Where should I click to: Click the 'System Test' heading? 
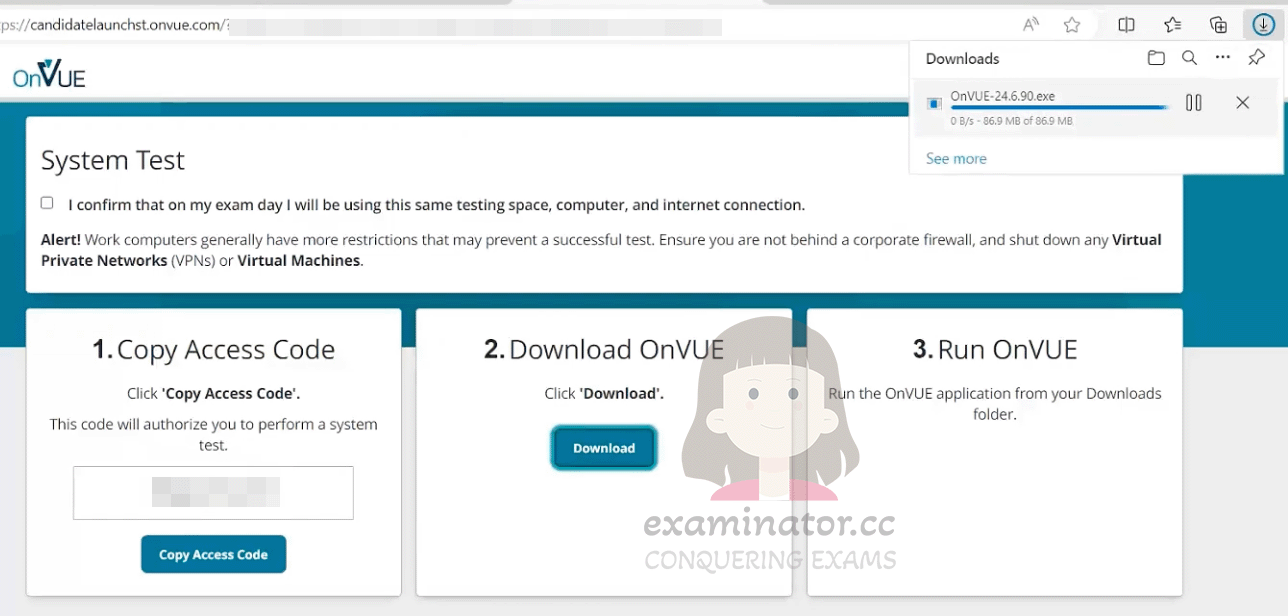pyautogui.click(x=113, y=160)
